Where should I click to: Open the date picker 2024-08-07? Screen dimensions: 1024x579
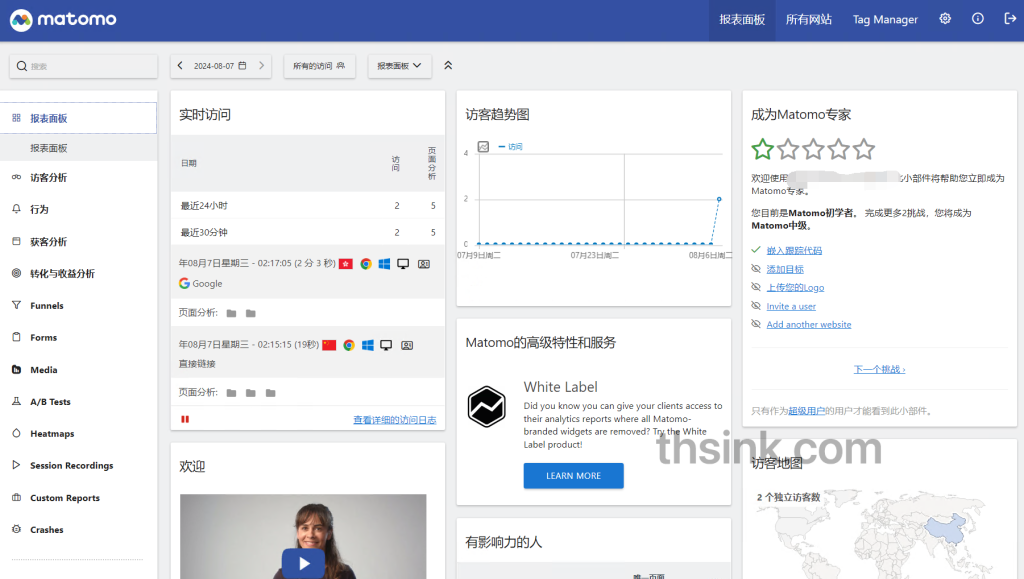220,65
